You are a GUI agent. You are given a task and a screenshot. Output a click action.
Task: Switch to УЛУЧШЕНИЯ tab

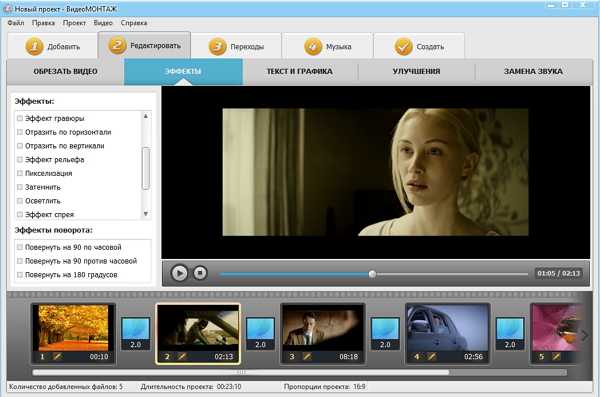pos(416,72)
